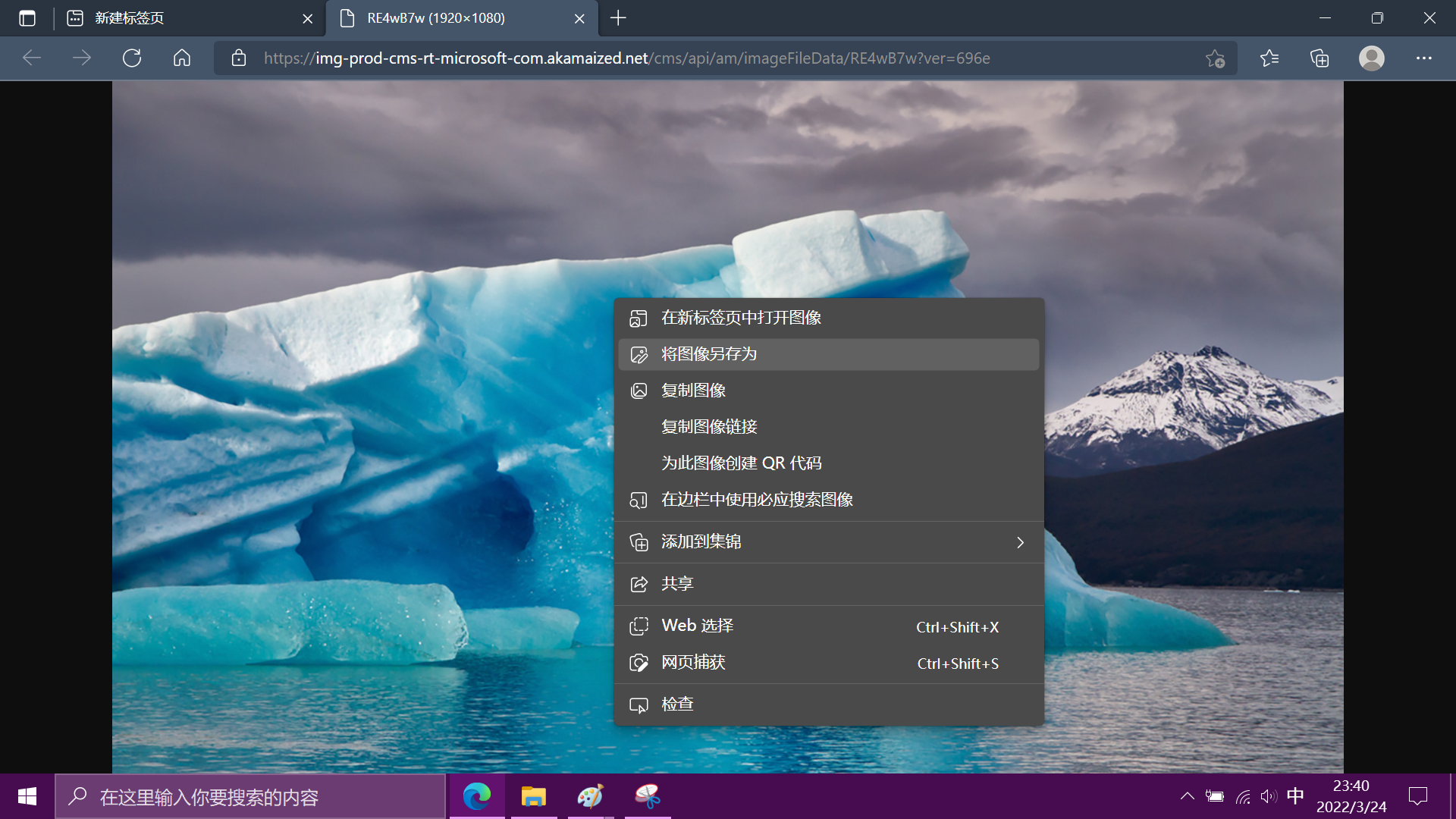
Task: Show hidden system tray icons chevron
Action: pos(1187,796)
